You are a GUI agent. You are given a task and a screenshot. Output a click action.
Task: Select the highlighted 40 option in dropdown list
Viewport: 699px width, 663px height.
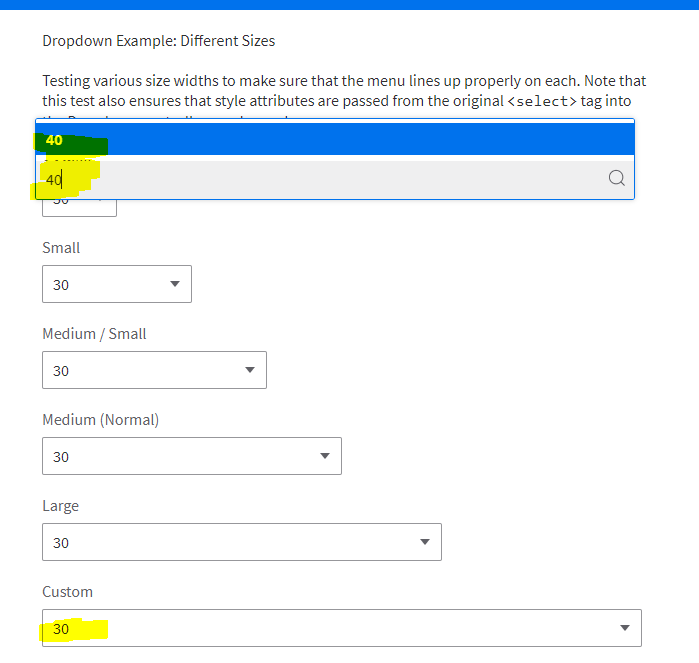[x=335, y=140]
